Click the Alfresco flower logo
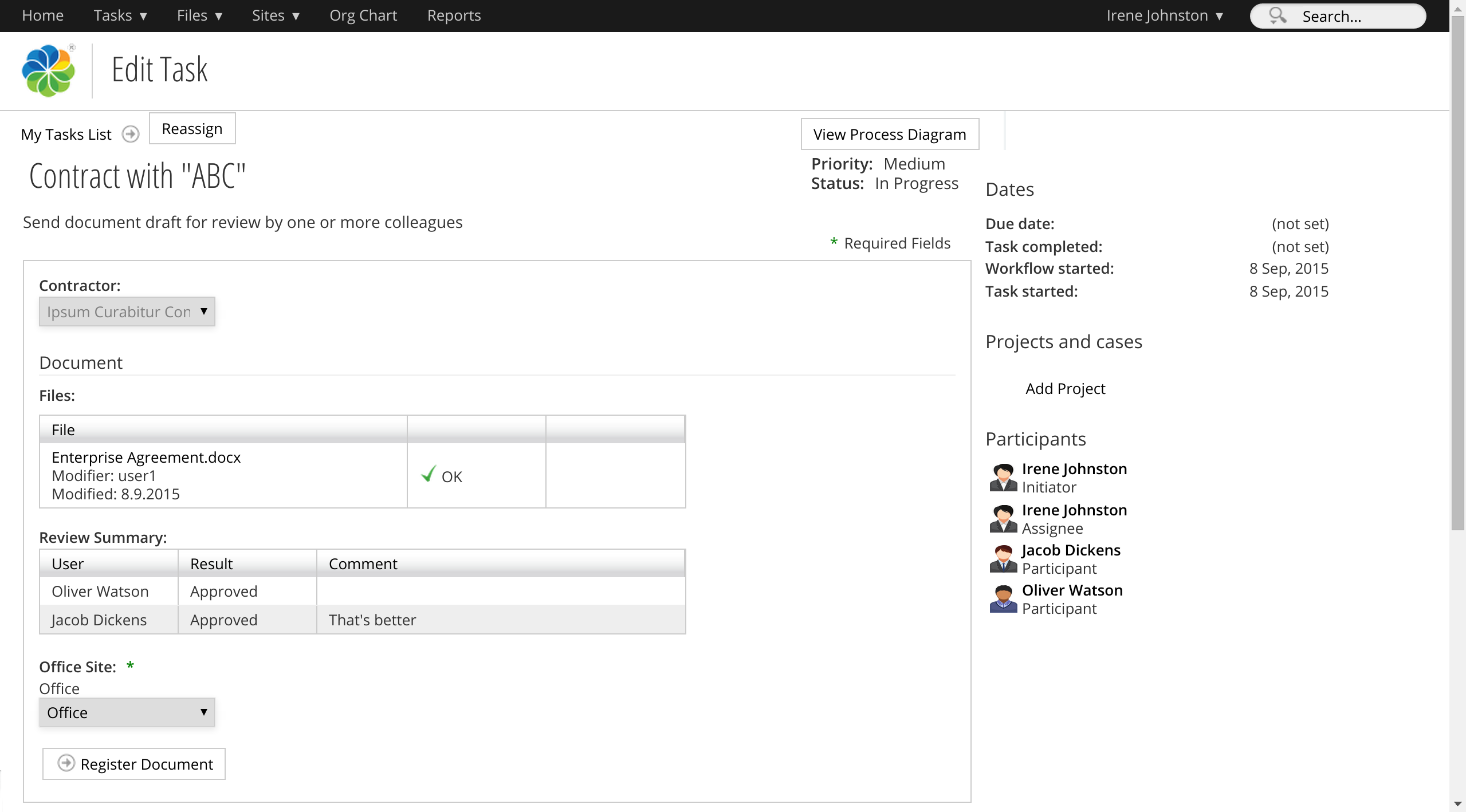This screenshot has width=1466, height=812. coord(48,70)
